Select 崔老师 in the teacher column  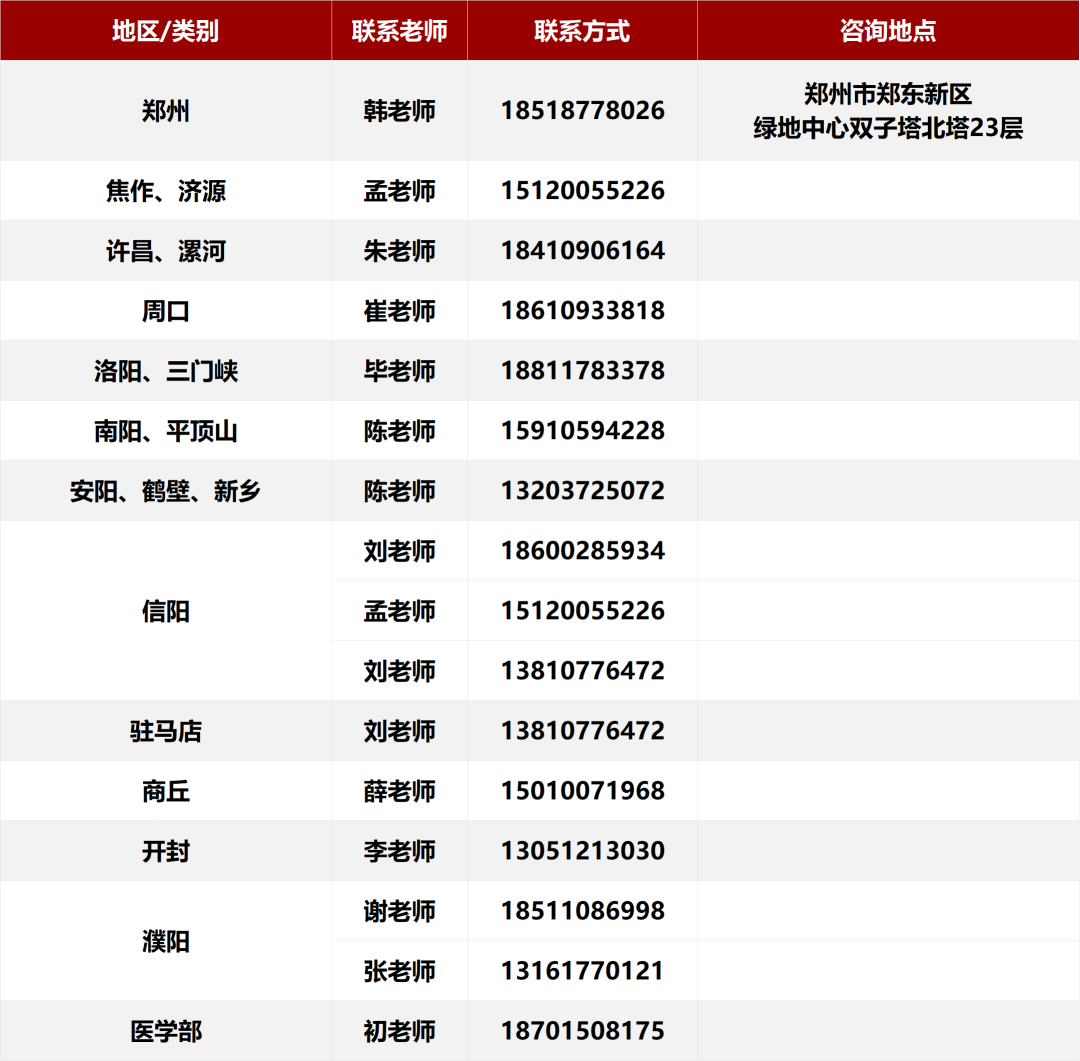[x=399, y=311]
